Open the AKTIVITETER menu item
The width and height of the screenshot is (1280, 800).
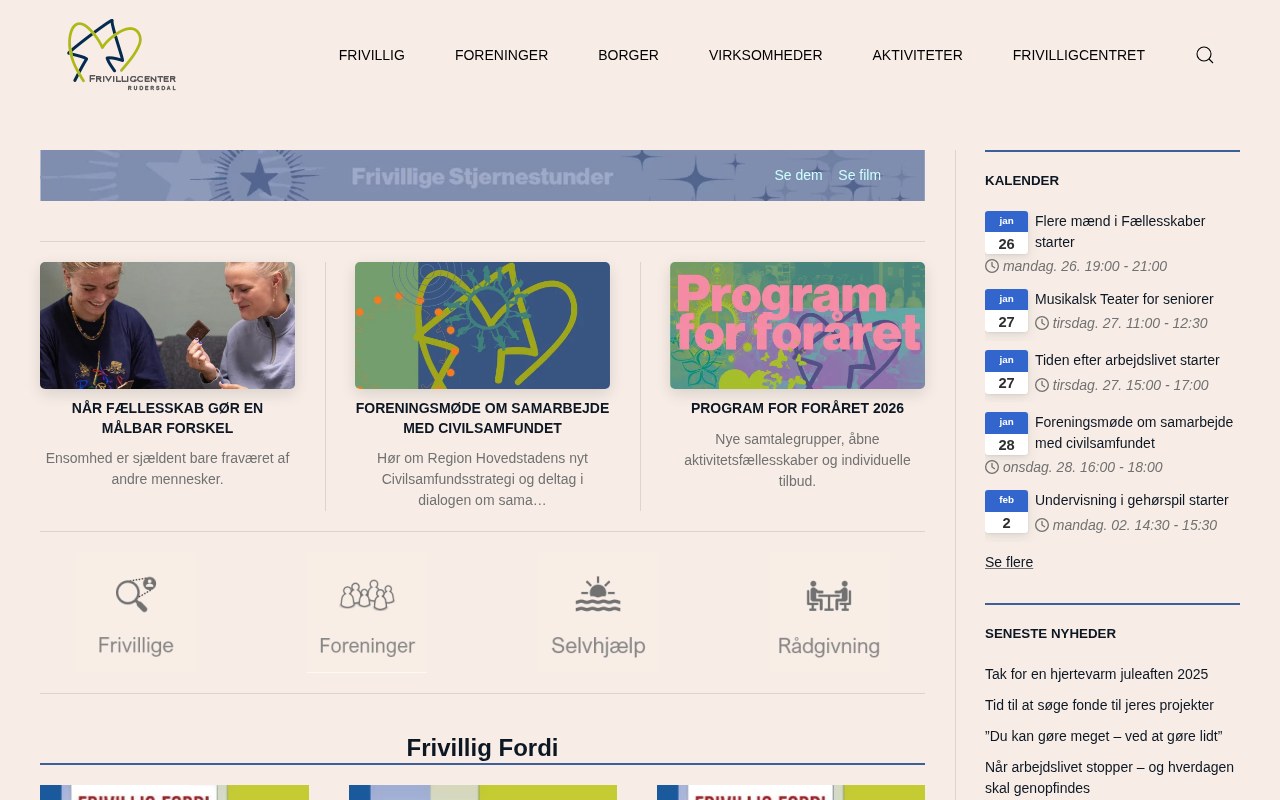pyautogui.click(x=917, y=55)
